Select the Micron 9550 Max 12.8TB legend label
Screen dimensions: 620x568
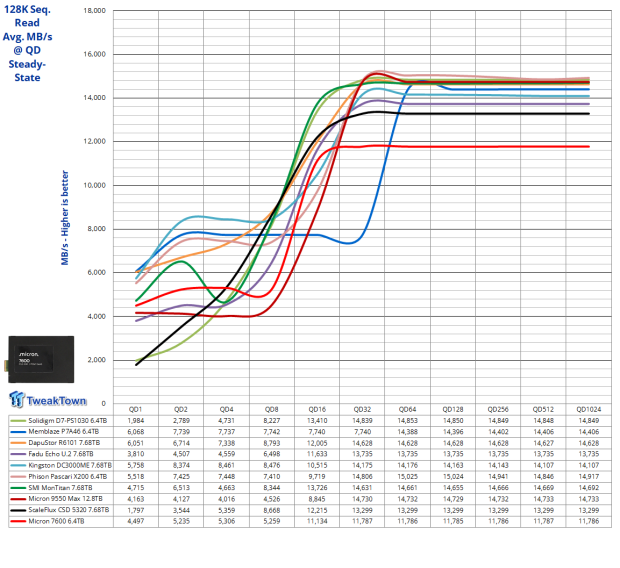tap(65, 499)
